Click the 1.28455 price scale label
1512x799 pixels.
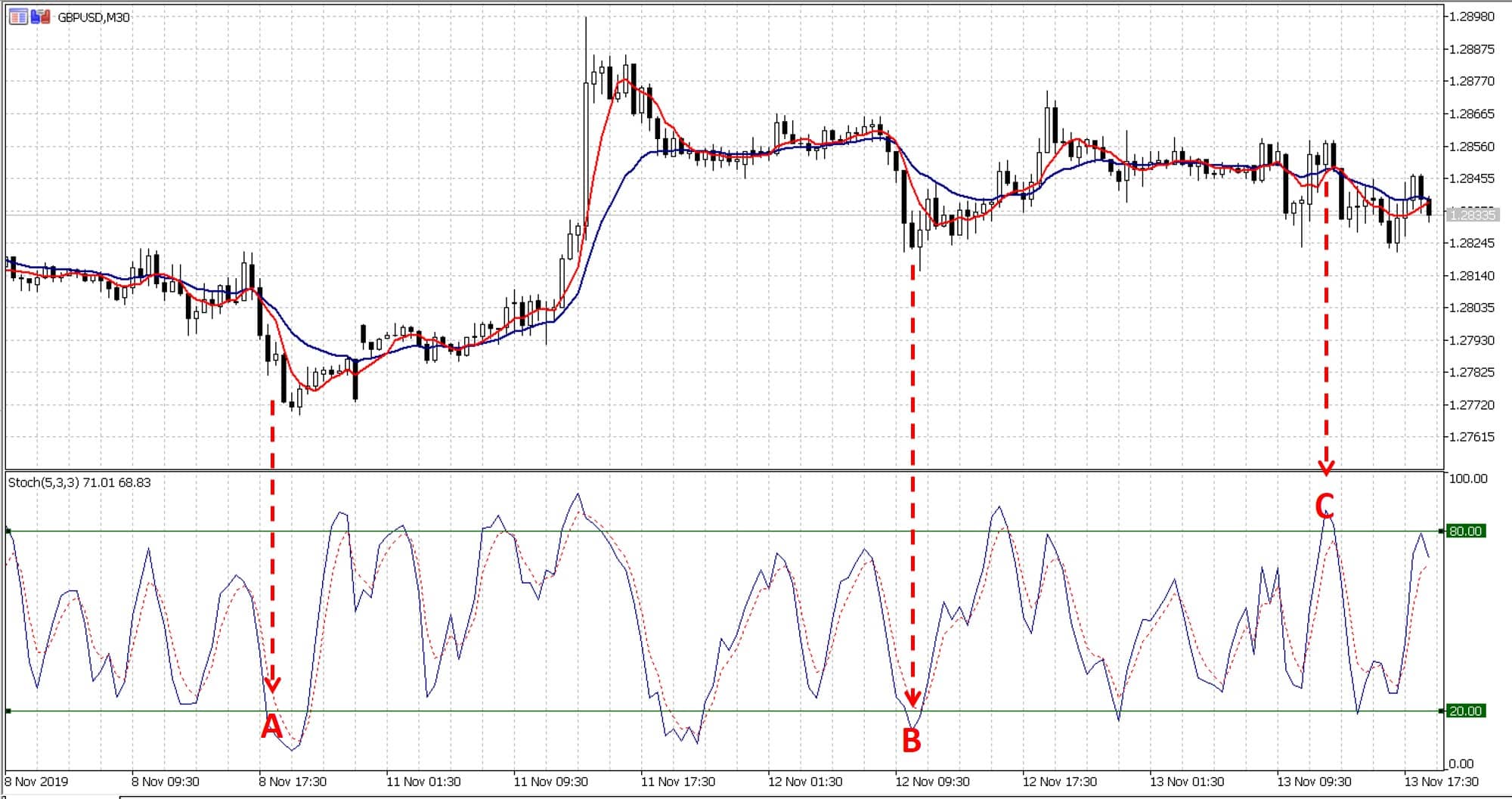pyautogui.click(x=1472, y=178)
